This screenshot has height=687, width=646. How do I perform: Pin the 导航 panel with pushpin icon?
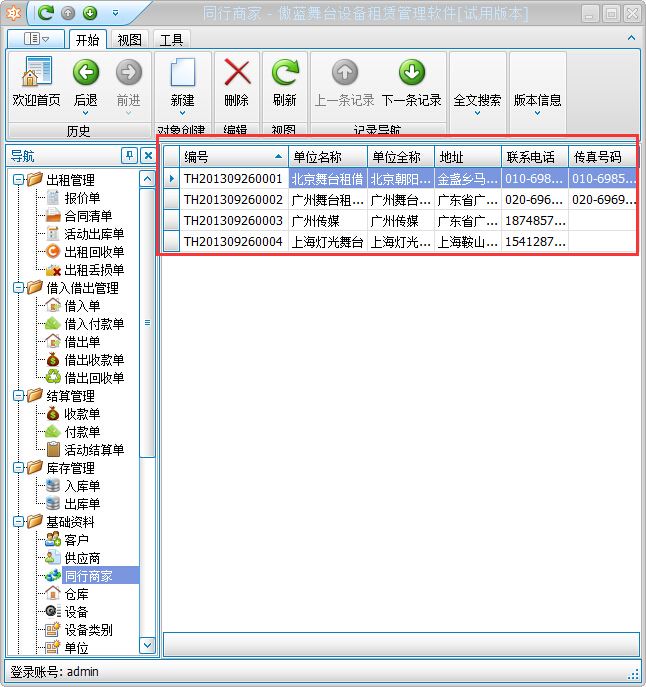(x=128, y=156)
